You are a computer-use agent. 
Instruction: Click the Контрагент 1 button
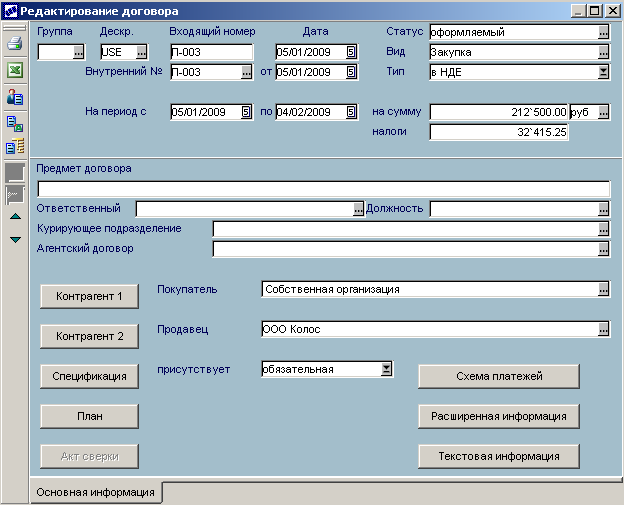(89, 296)
